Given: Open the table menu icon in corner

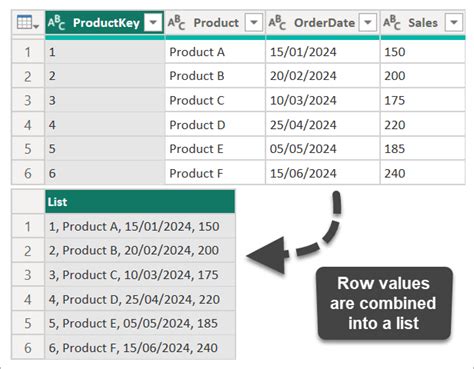Looking at the screenshot, I should click(27, 22).
